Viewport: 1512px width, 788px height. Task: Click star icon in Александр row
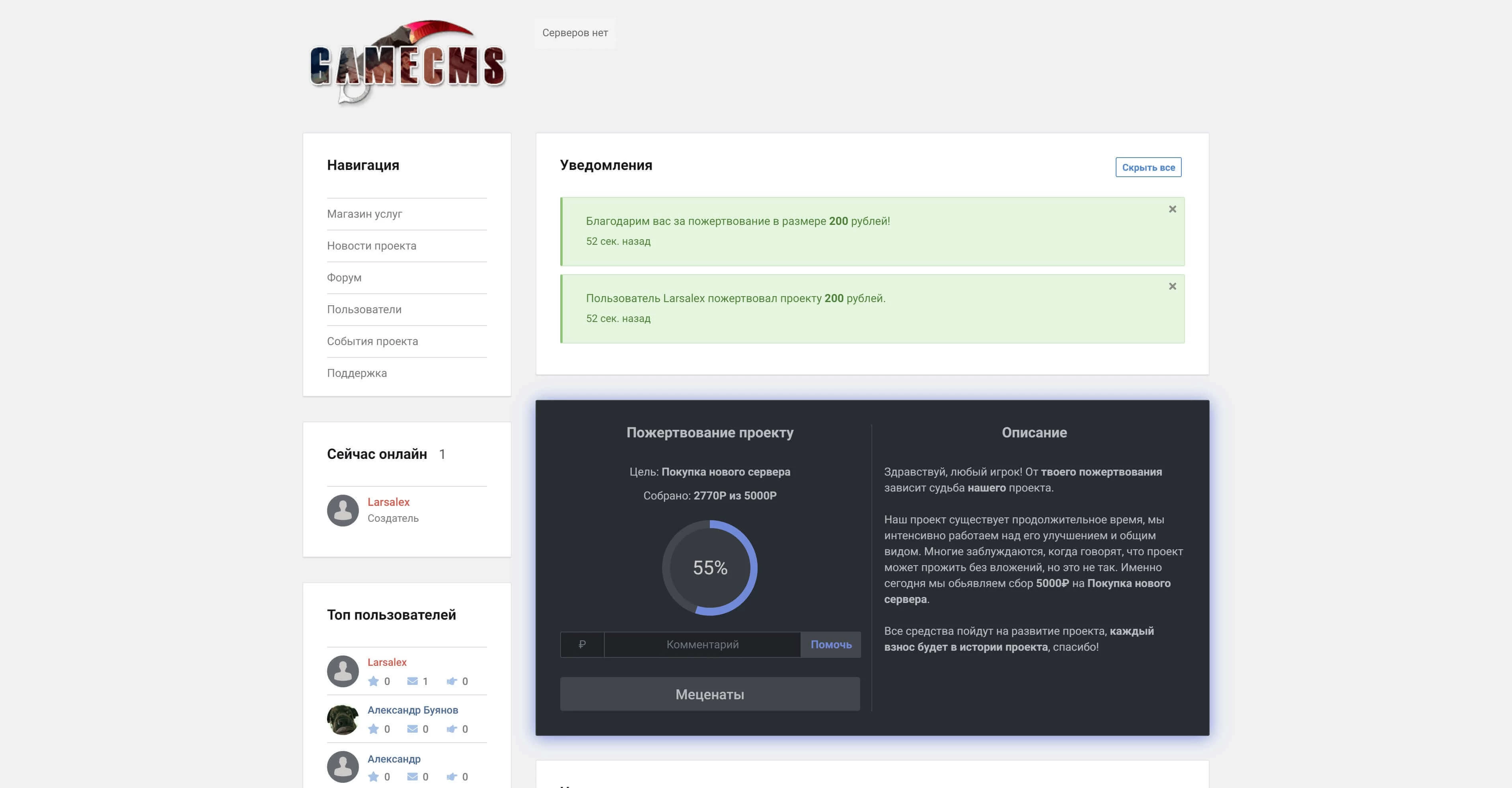[x=373, y=777]
